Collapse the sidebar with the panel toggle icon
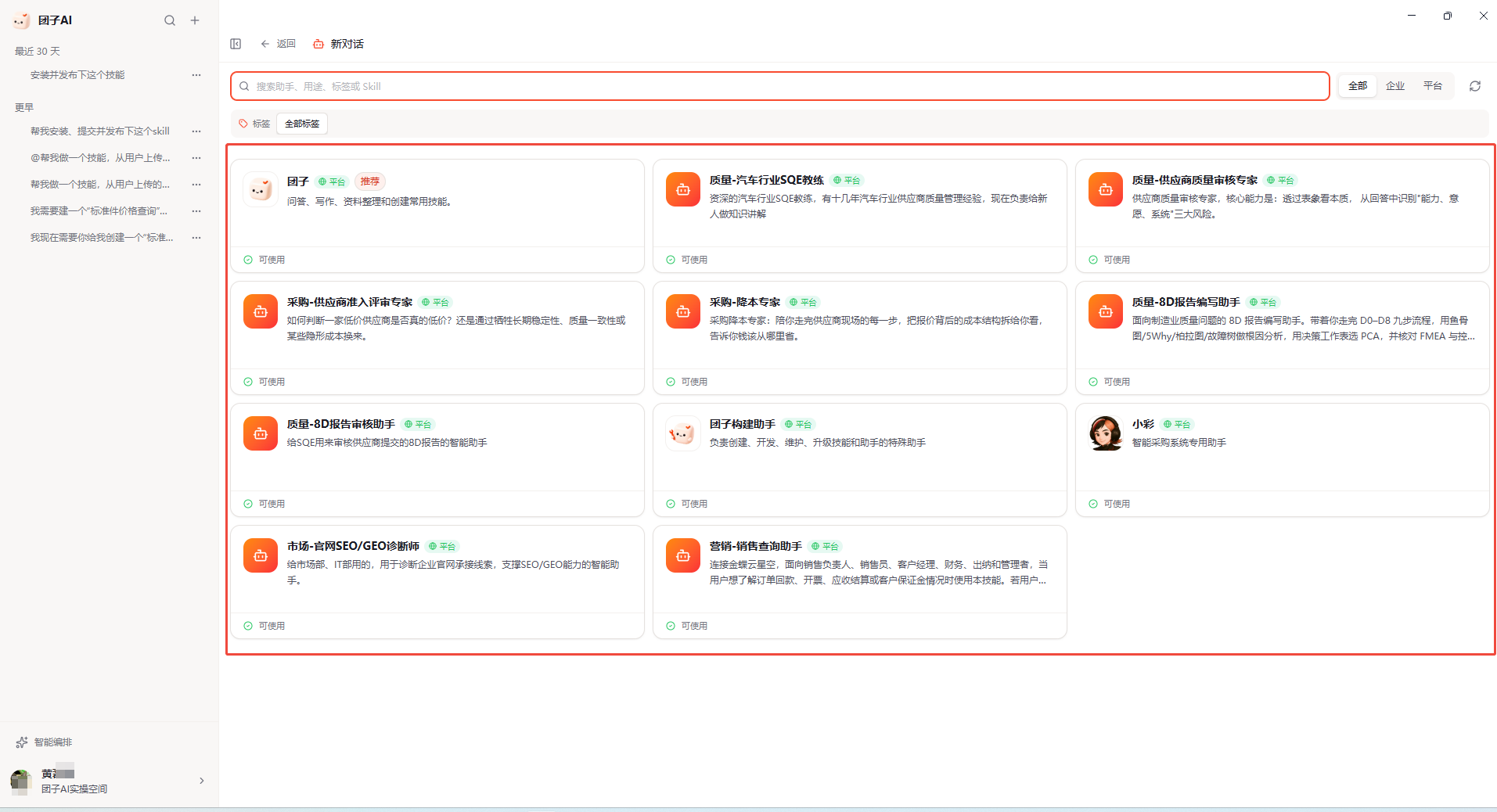Image resolution: width=1497 pixels, height=812 pixels. click(x=236, y=44)
